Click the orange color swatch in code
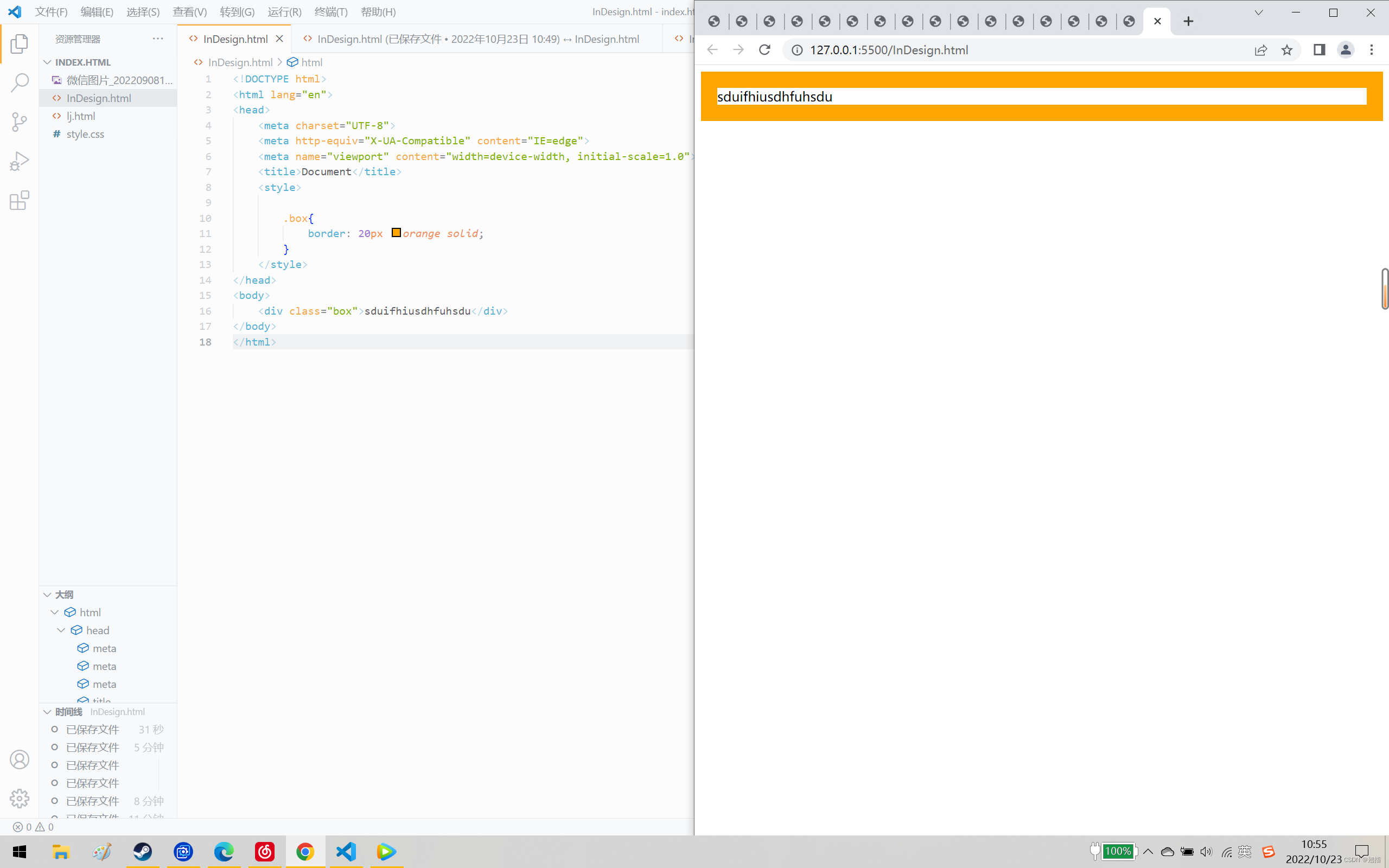1389x868 pixels. (396, 233)
